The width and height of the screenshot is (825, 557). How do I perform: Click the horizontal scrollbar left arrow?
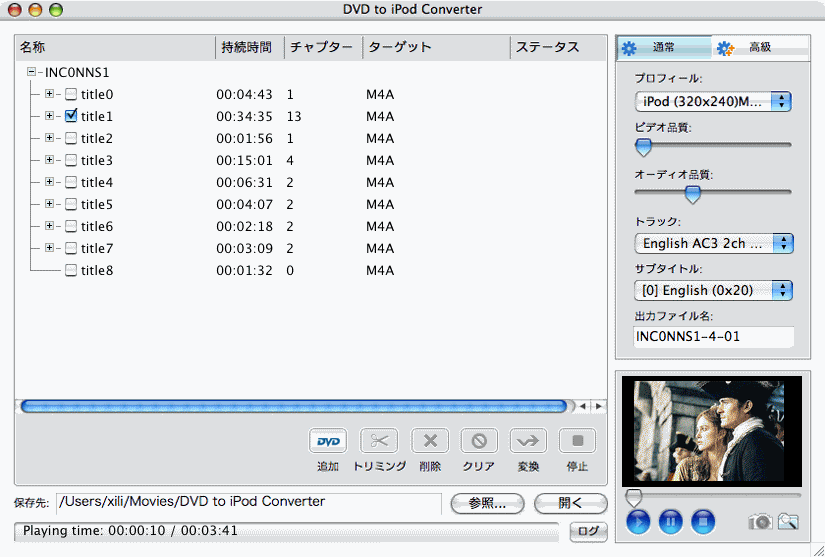pos(583,406)
